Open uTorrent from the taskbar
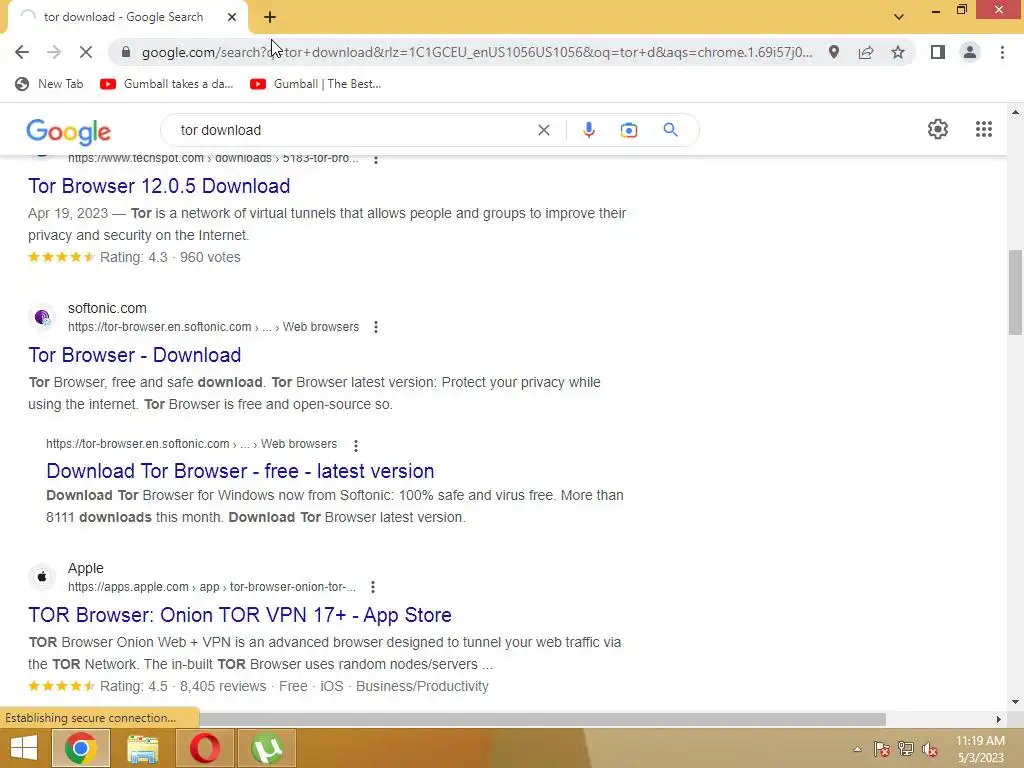This screenshot has height=768, width=1024. [267, 748]
